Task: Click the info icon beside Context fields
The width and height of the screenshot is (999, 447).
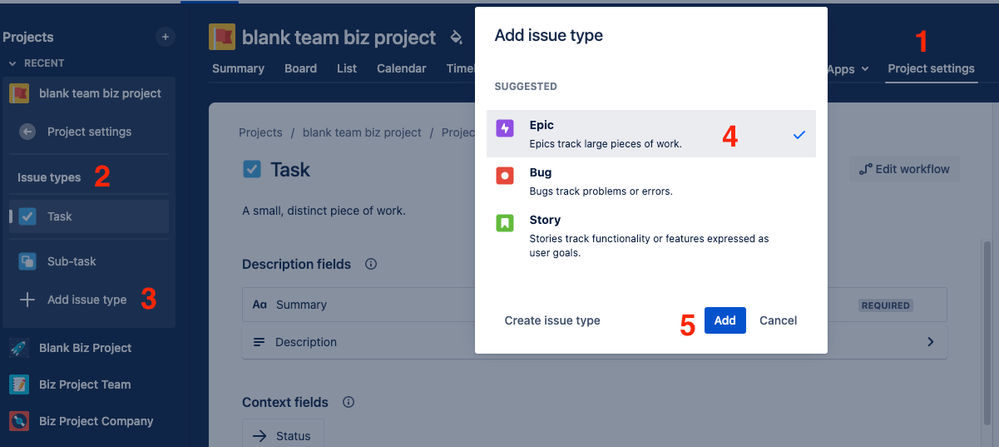Action: click(x=348, y=403)
